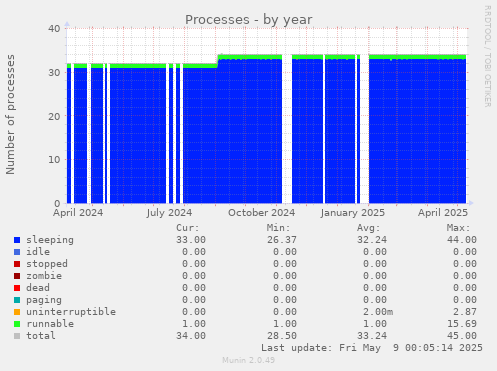Click sleeping current value 33.00

191,240
